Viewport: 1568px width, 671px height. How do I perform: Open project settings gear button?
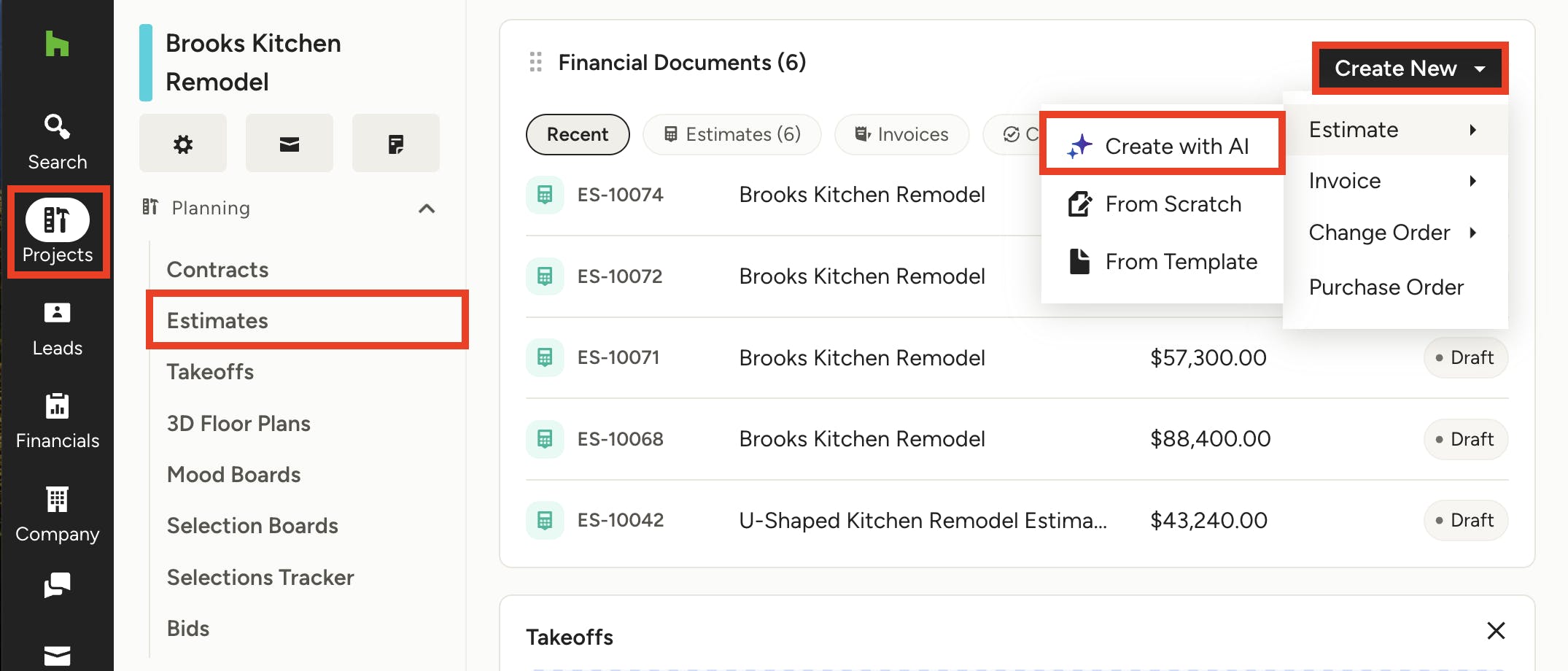183,144
